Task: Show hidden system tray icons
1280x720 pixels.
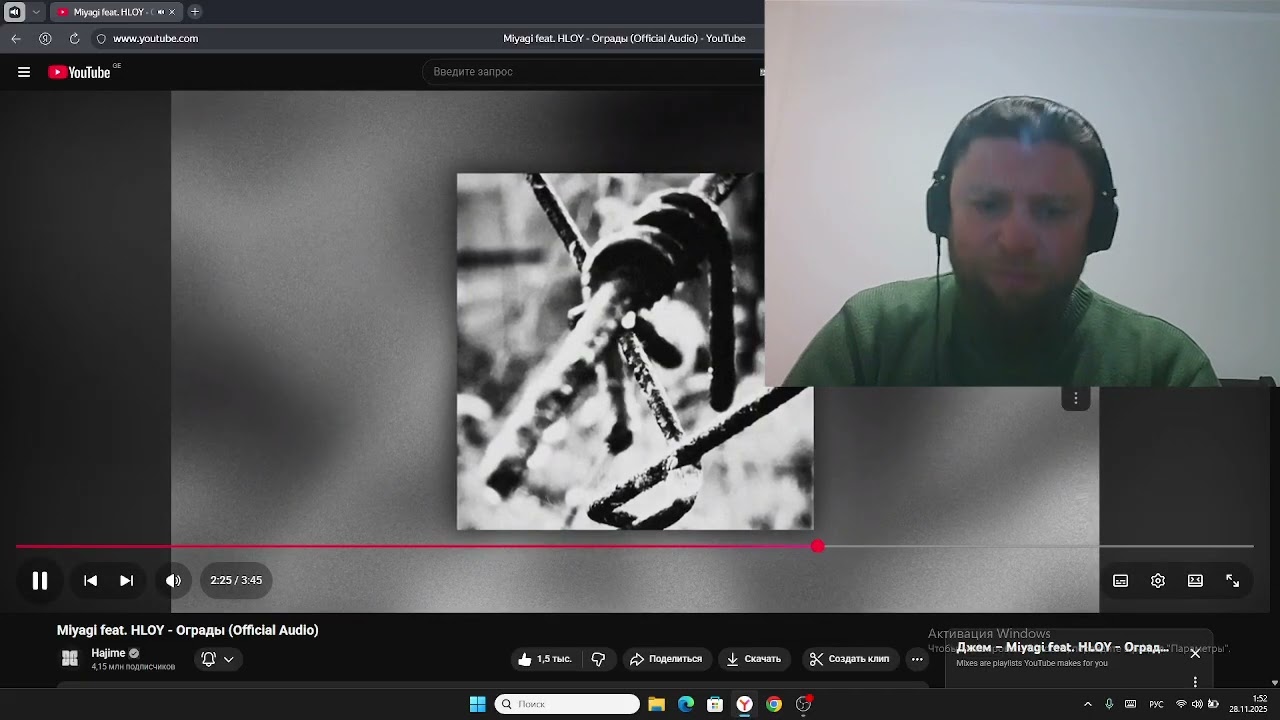Action: 1088,704
